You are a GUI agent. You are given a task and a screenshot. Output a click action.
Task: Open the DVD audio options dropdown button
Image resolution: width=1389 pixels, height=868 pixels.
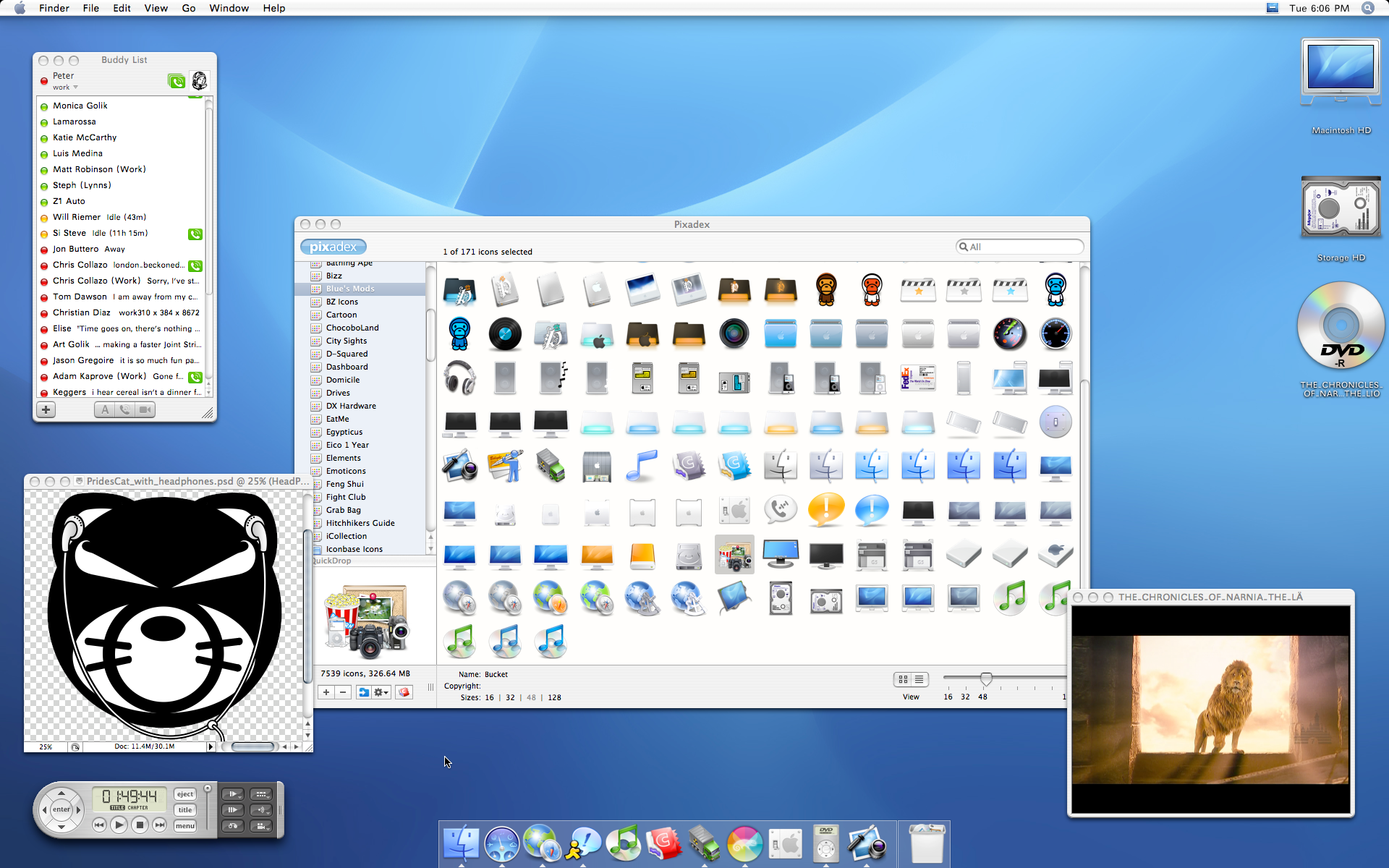coord(261,810)
